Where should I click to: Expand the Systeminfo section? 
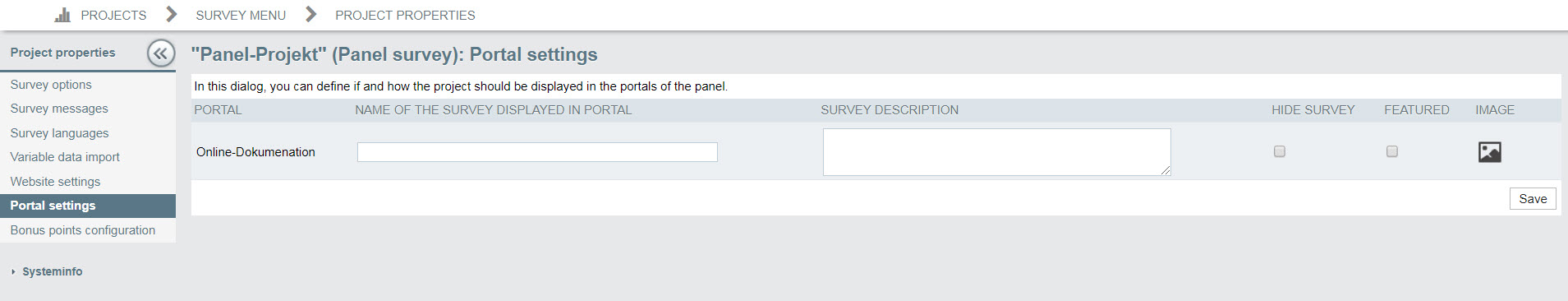(x=52, y=271)
